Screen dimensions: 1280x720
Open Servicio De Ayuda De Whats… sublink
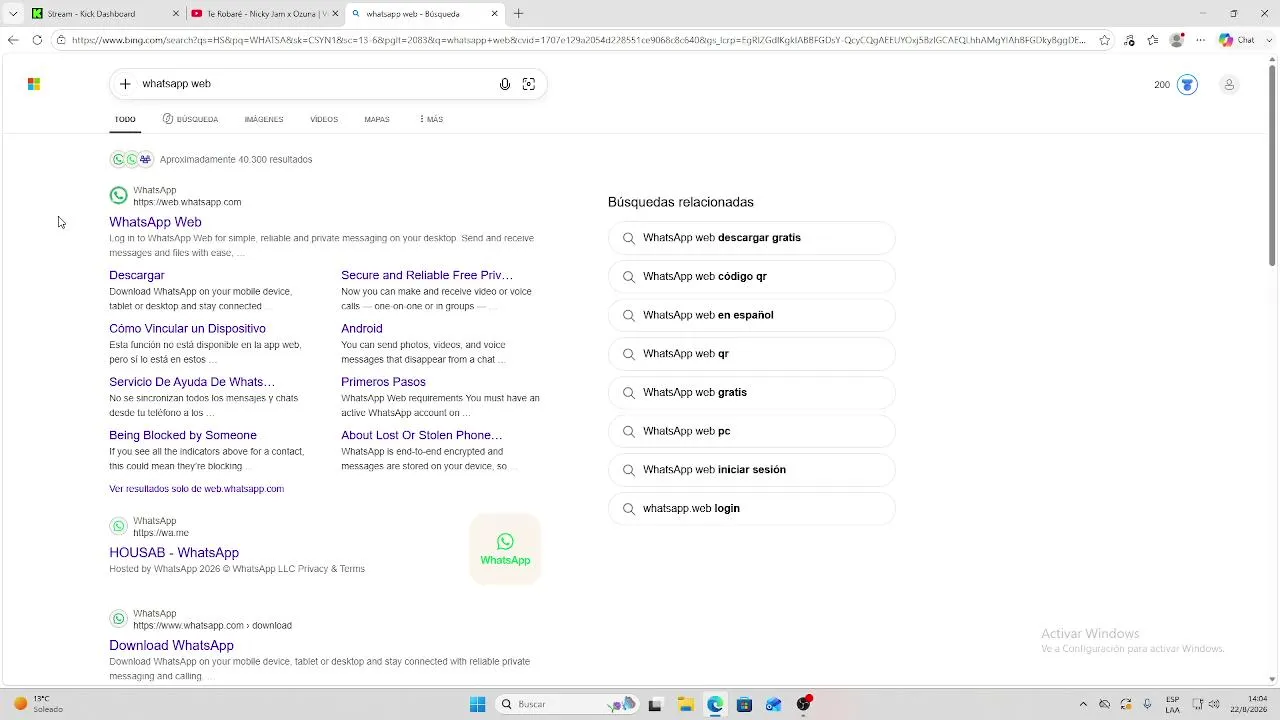[192, 382]
